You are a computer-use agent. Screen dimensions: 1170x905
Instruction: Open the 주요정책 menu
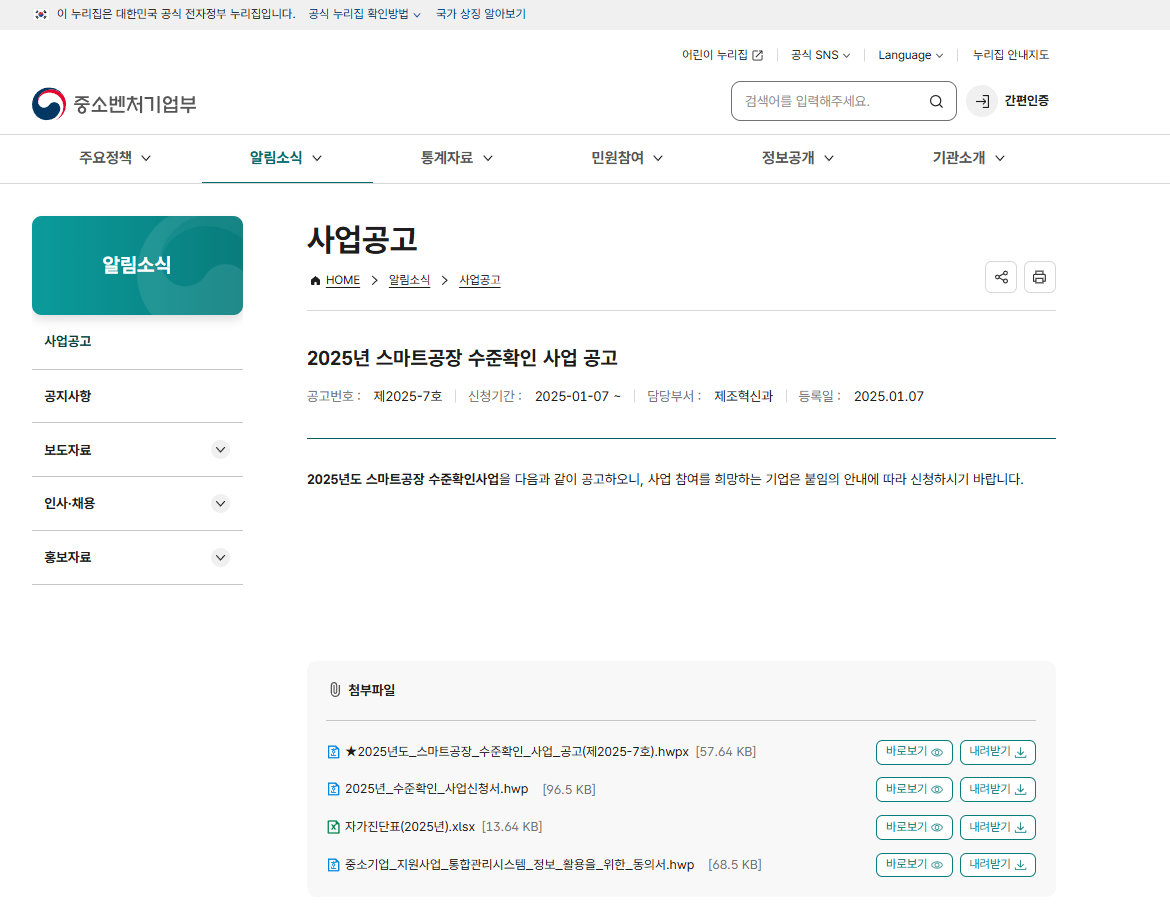[x=116, y=158]
